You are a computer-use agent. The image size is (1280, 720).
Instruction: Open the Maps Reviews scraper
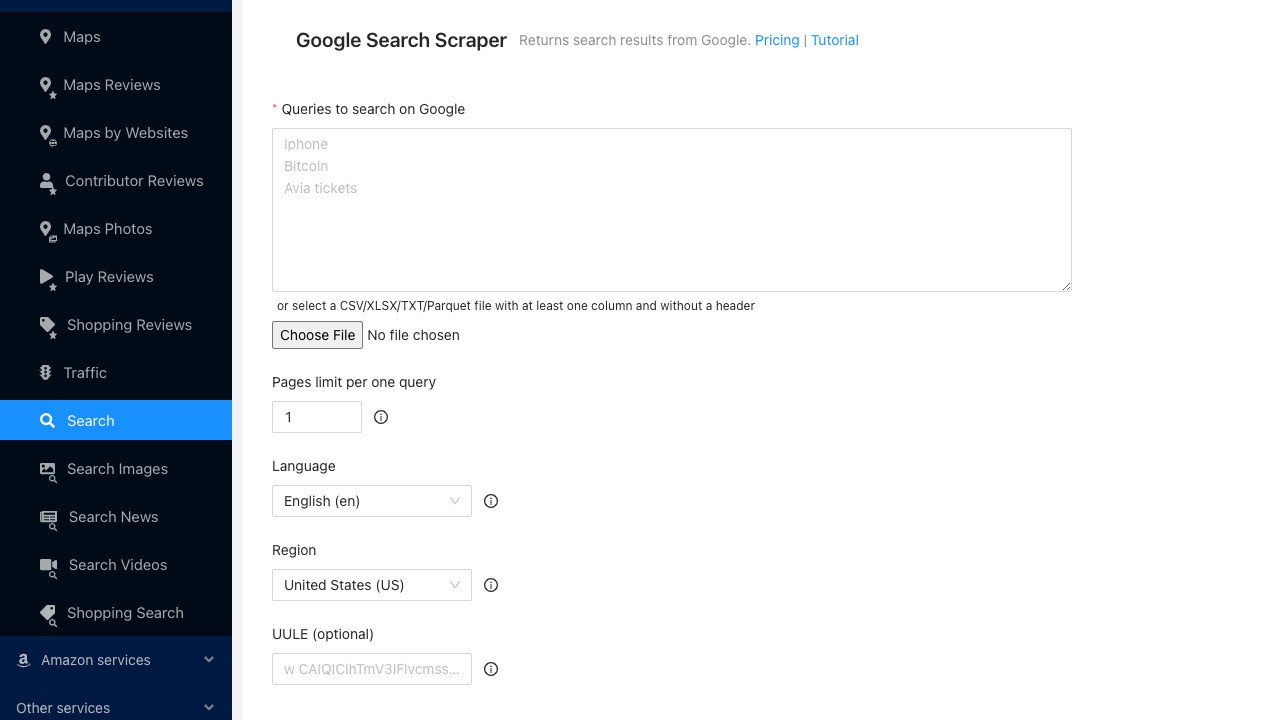click(112, 85)
